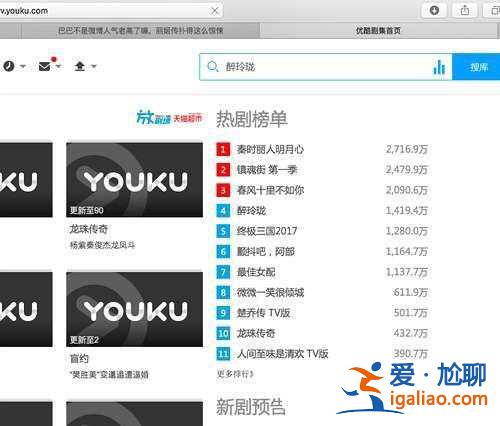Clear the address bar with X icon
Screen dimensions: 500x426
tap(215, 11)
